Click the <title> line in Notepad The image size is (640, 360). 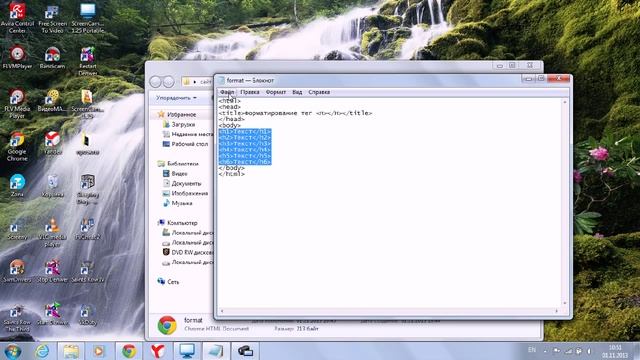point(295,113)
